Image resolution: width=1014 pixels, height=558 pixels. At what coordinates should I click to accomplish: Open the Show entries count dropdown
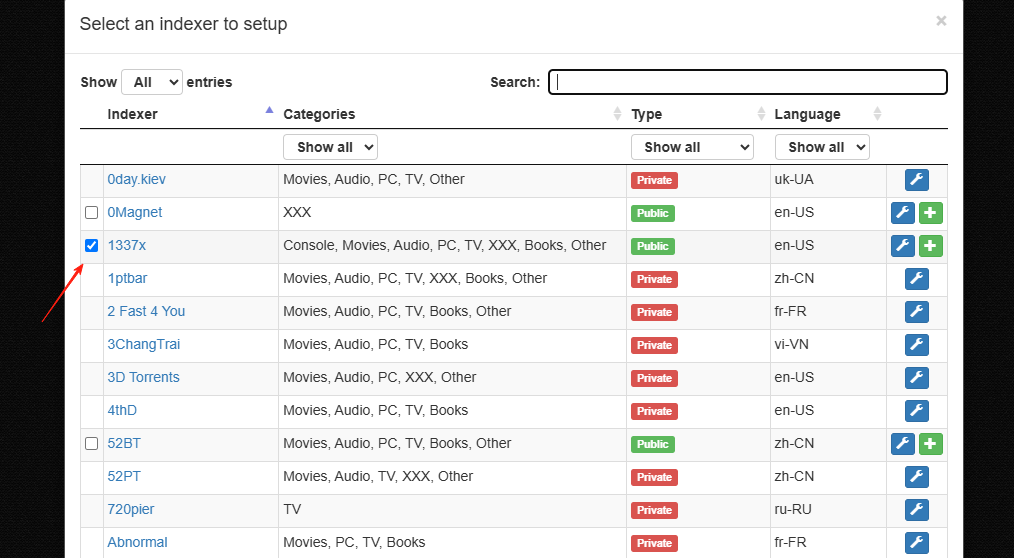click(x=152, y=82)
